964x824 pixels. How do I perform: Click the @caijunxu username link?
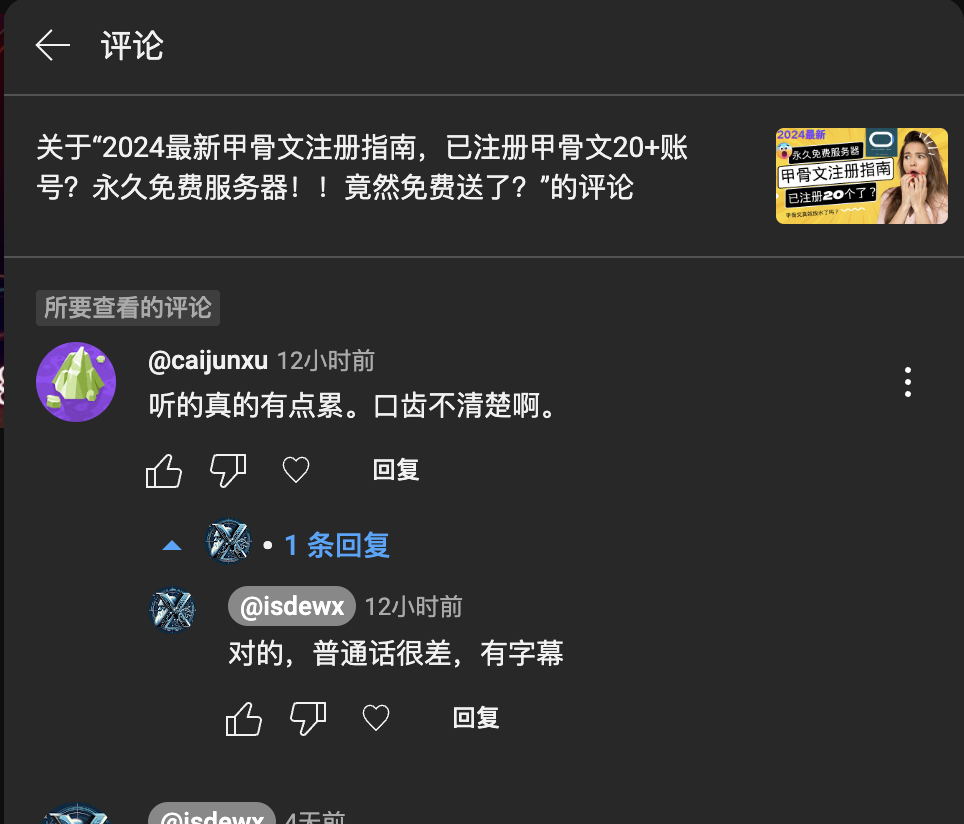pyautogui.click(x=208, y=360)
